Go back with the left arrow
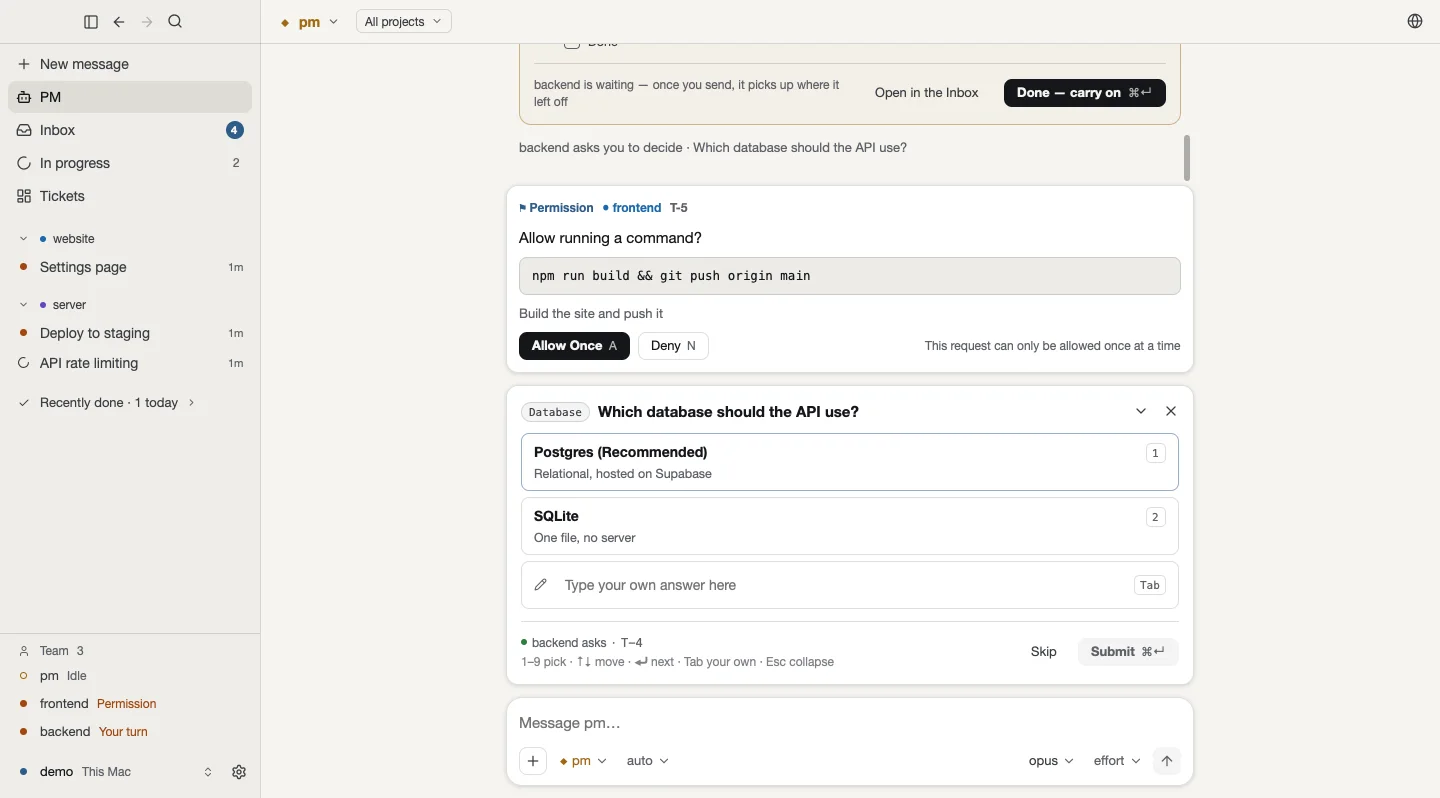The image size is (1440, 798). point(119,22)
